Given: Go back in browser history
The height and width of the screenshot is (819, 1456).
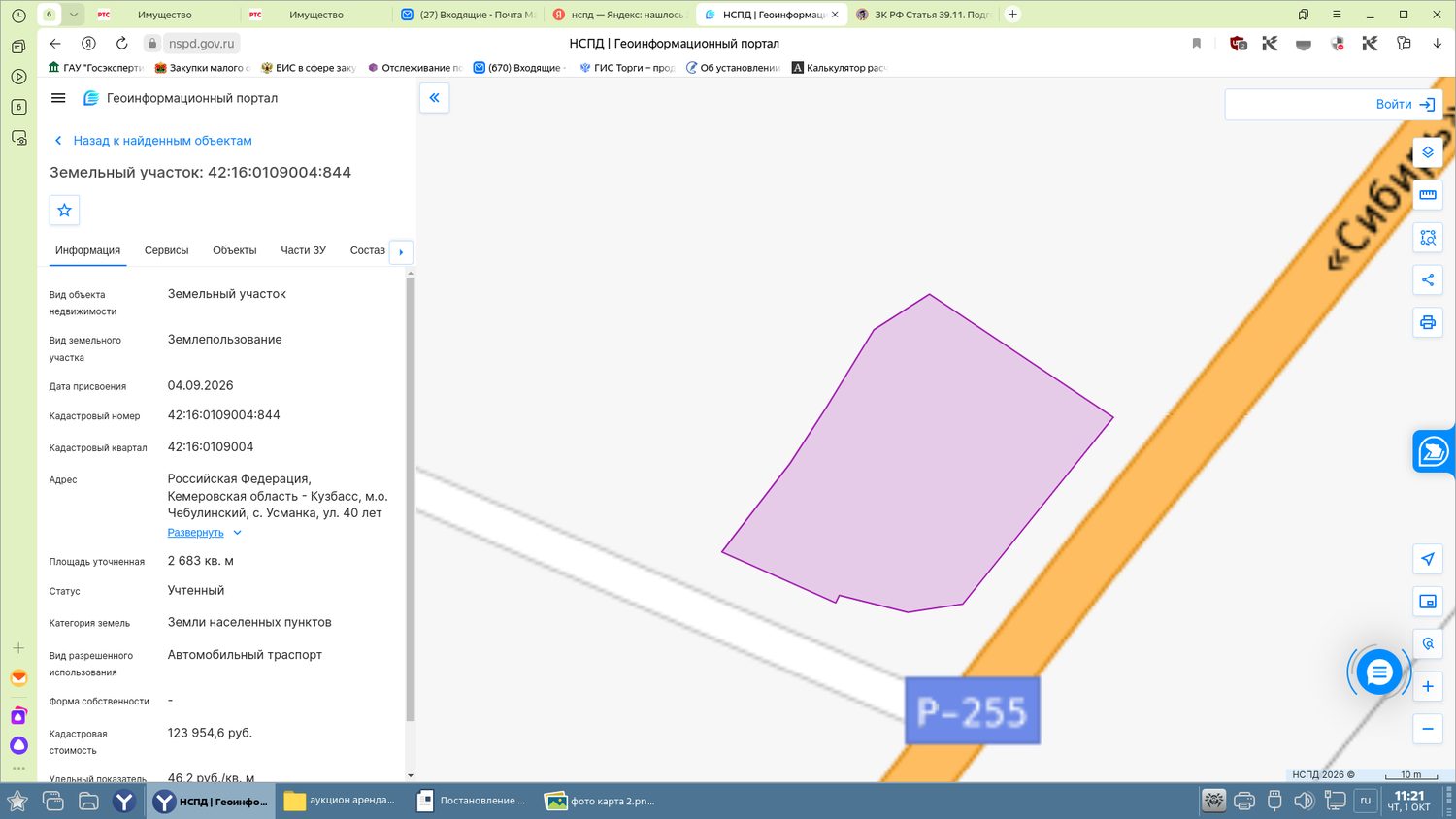Looking at the screenshot, I should (55, 44).
